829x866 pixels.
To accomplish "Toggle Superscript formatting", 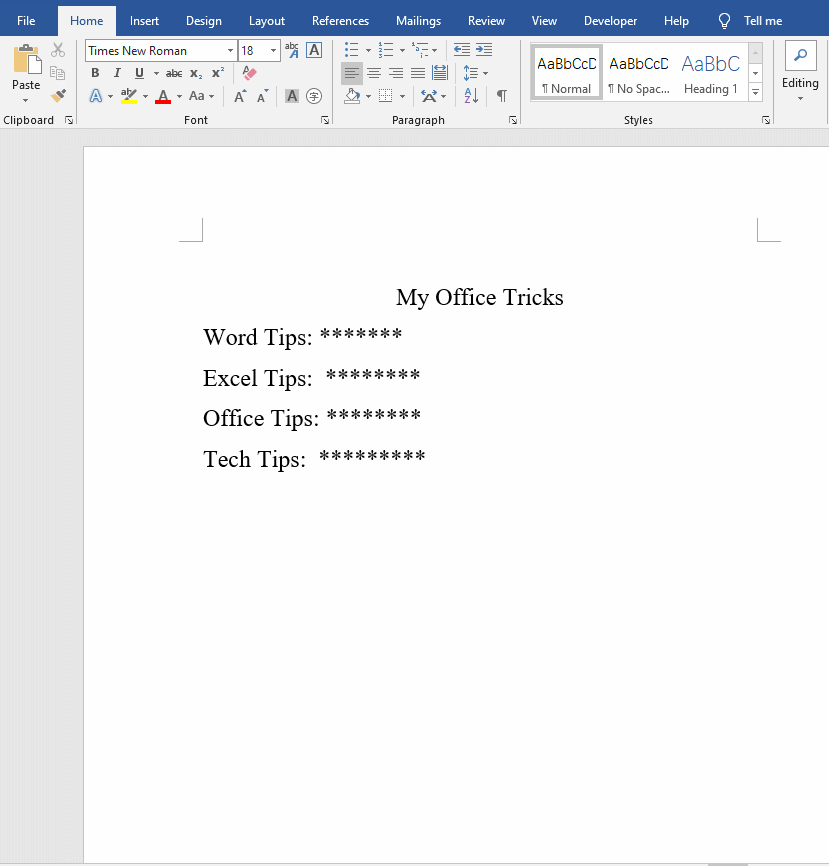I will click(218, 72).
